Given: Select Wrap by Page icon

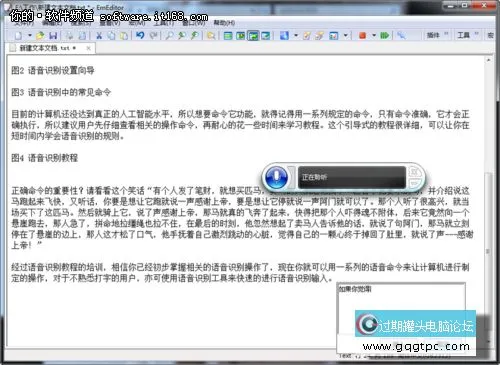Looking at the screenshot, I should pos(266,35).
